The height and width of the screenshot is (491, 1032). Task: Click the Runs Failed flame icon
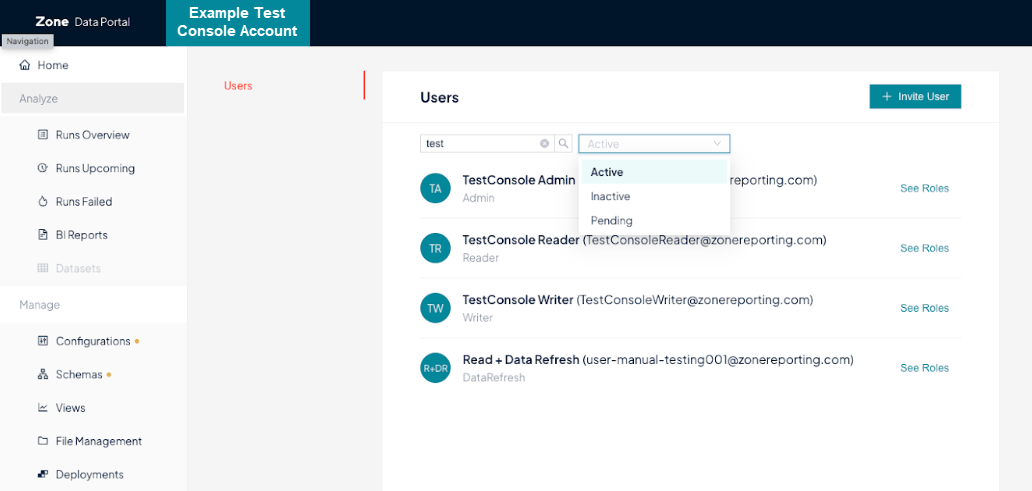[43, 201]
